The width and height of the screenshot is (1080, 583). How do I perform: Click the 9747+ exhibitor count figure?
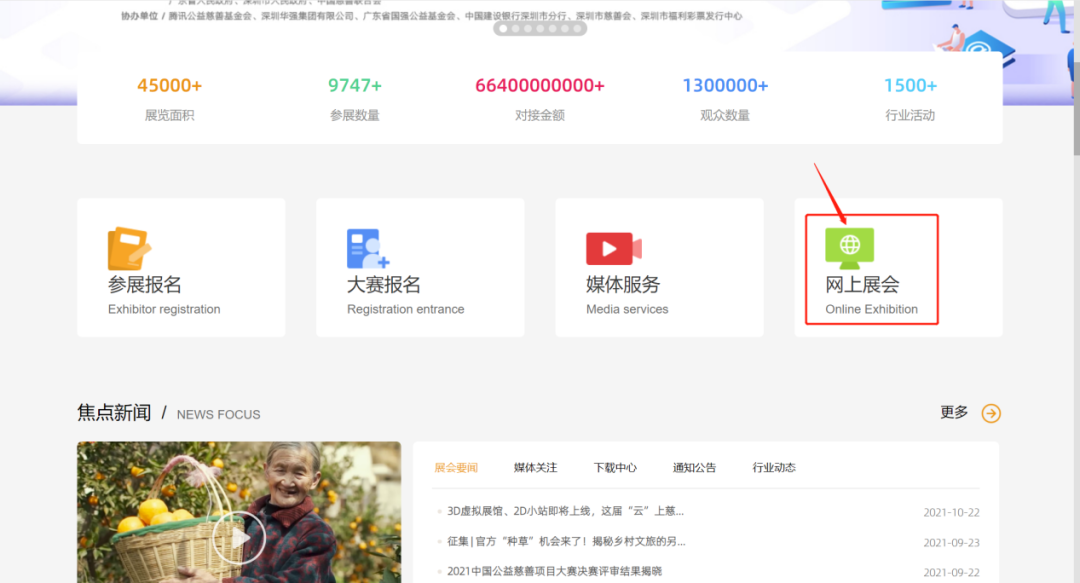click(355, 85)
